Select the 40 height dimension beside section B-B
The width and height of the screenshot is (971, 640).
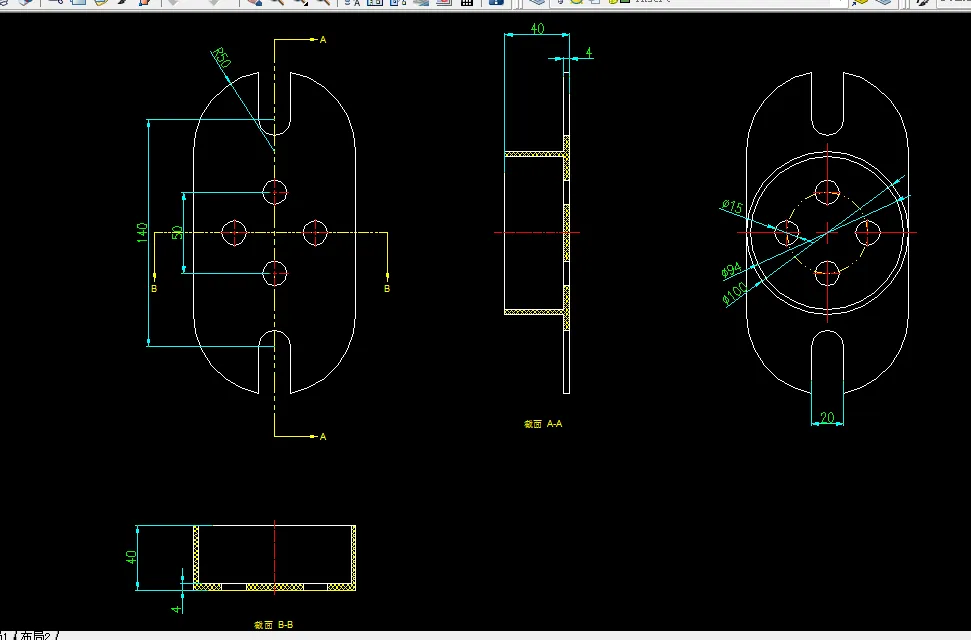131,557
